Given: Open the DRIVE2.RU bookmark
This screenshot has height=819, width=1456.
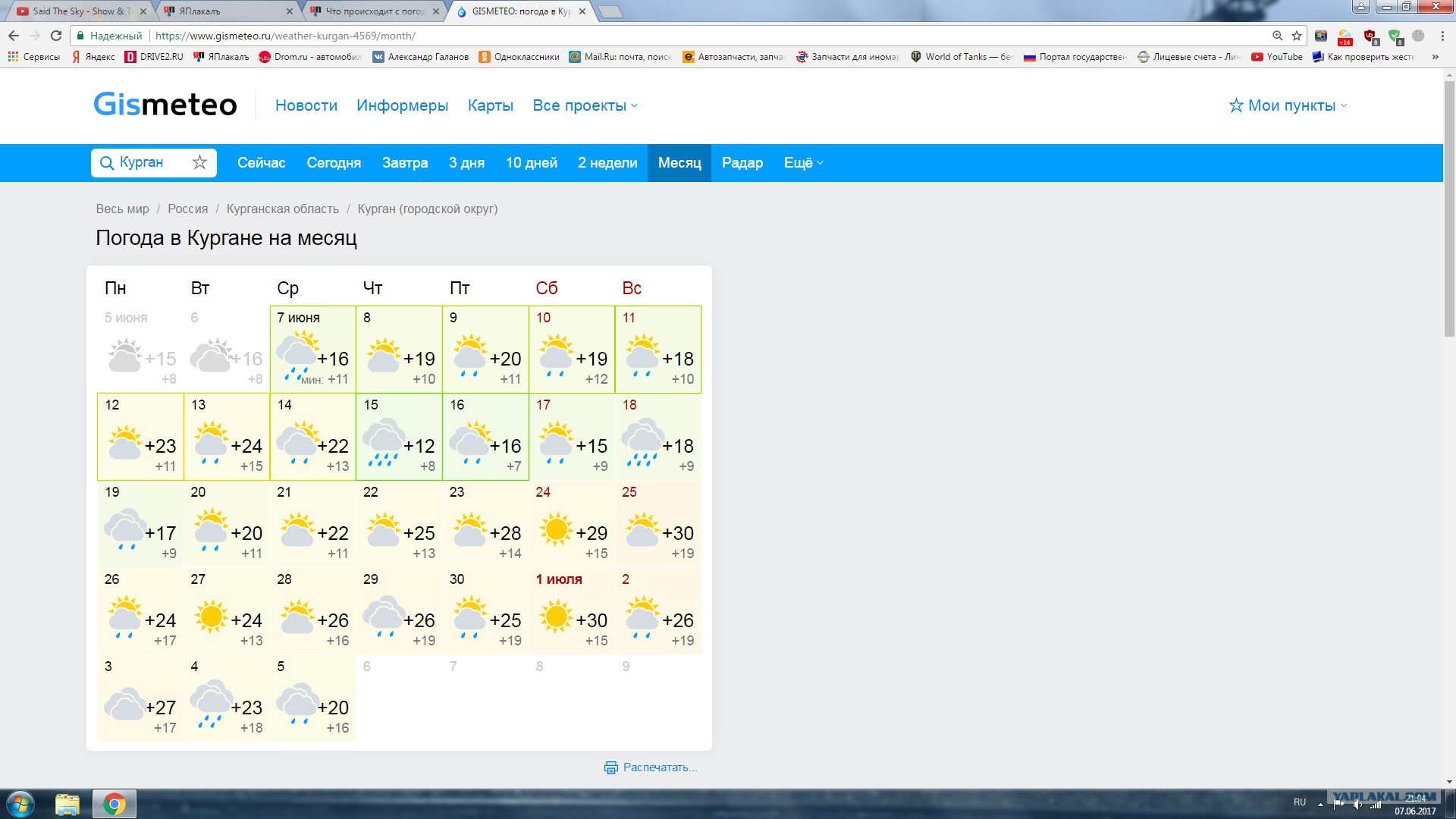Looking at the screenshot, I should [154, 57].
